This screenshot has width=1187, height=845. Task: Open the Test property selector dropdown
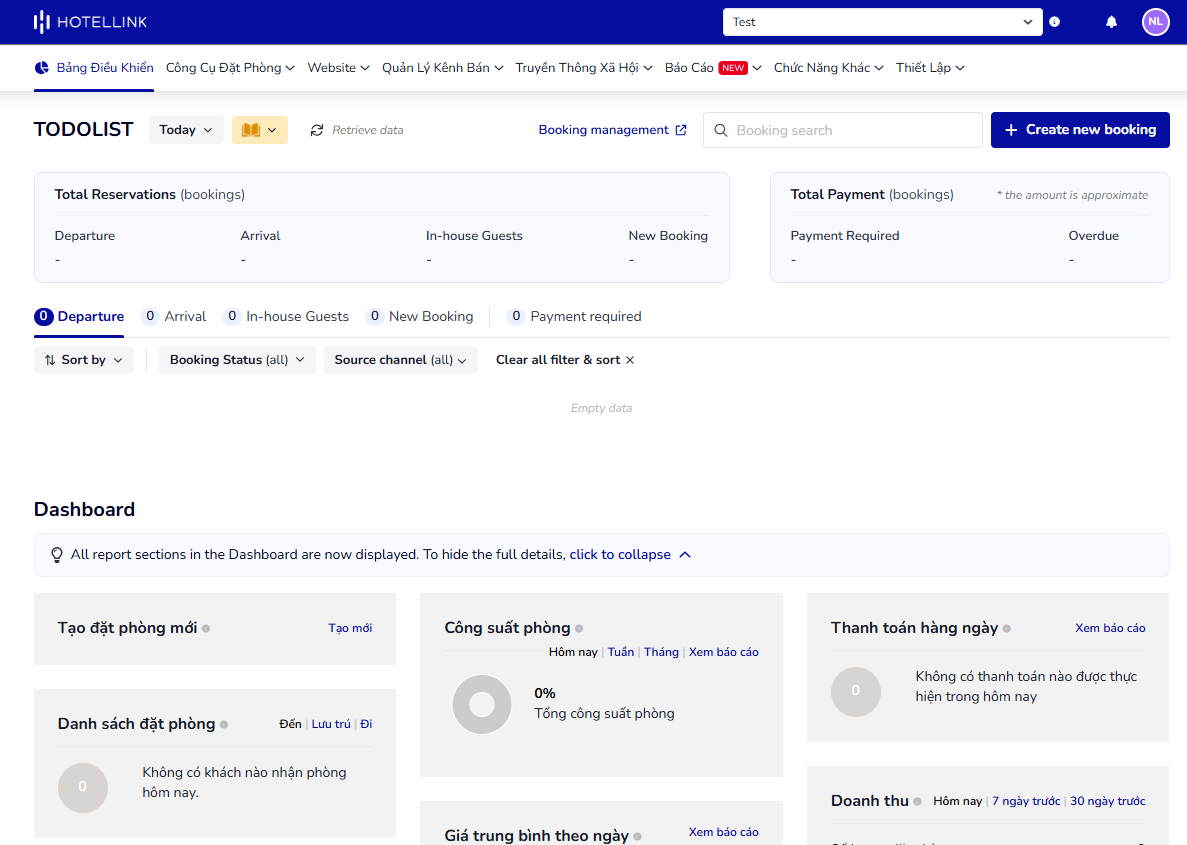[x=883, y=22]
